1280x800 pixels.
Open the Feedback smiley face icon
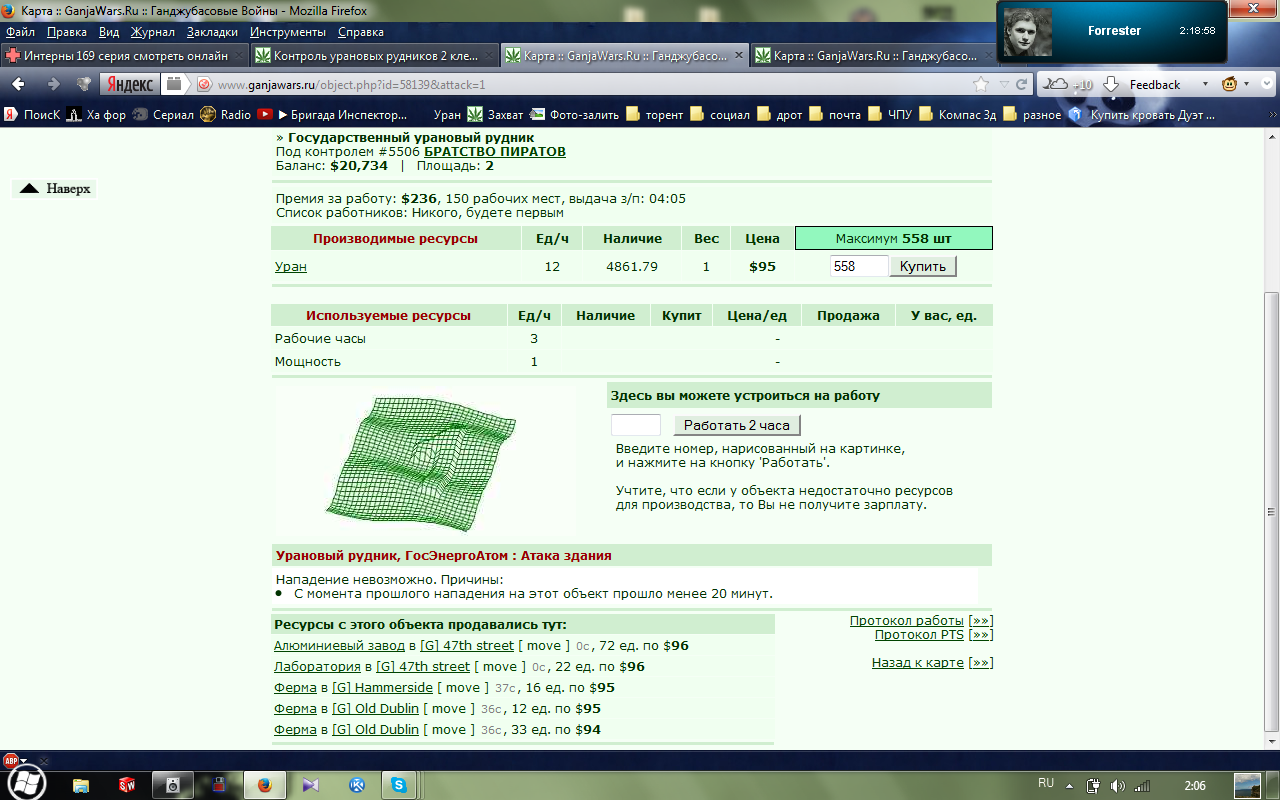1230,84
